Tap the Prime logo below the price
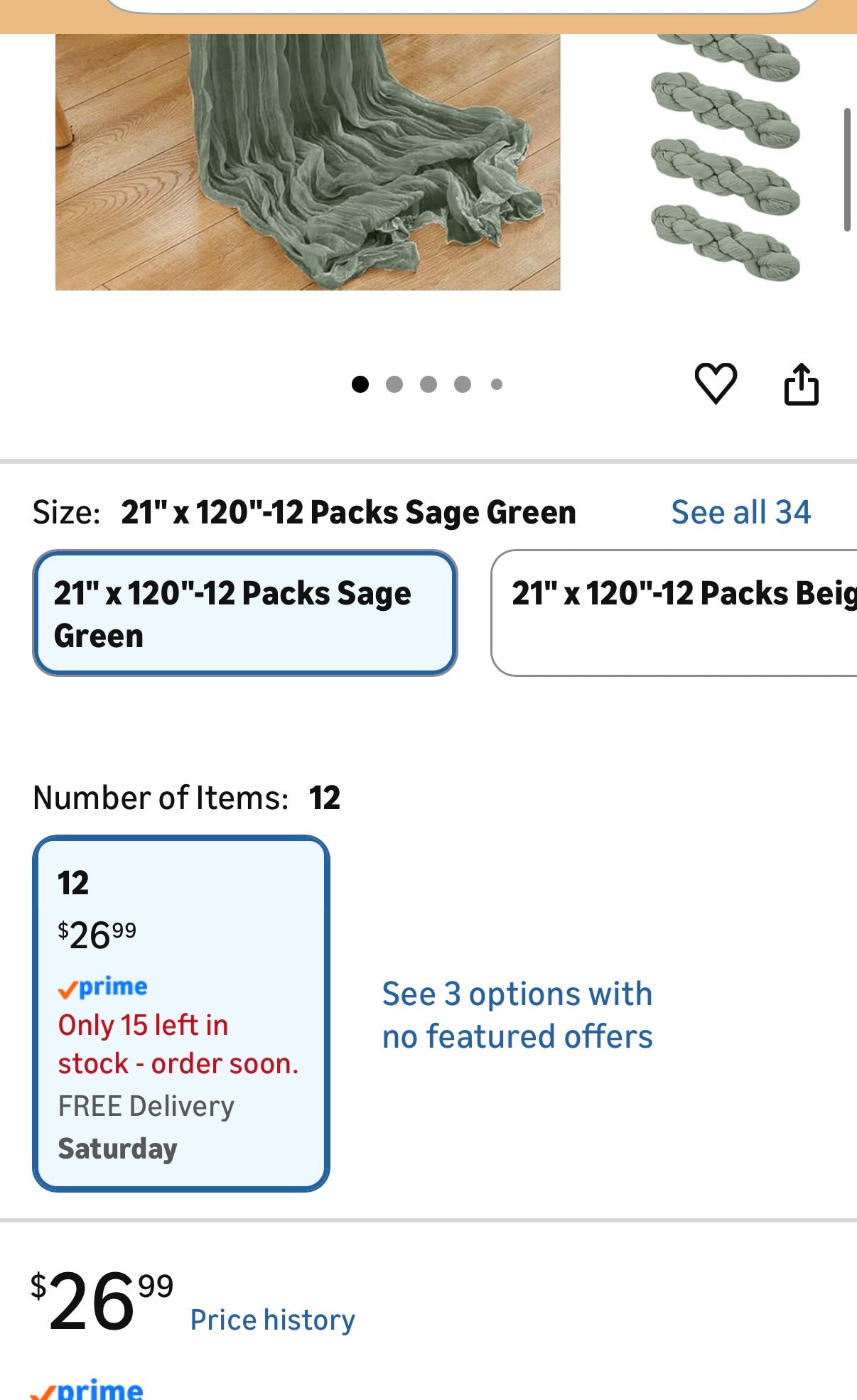This screenshot has height=1400, width=857. click(x=87, y=1389)
